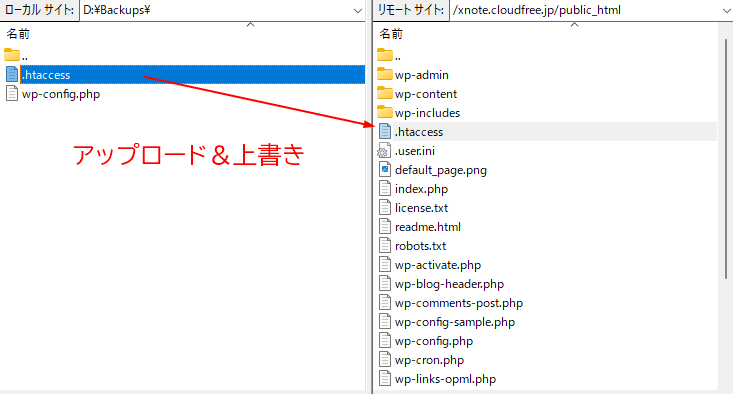Click the .user.ini gear file icon
This screenshot has height=394, width=733.
pyautogui.click(x=384, y=150)
